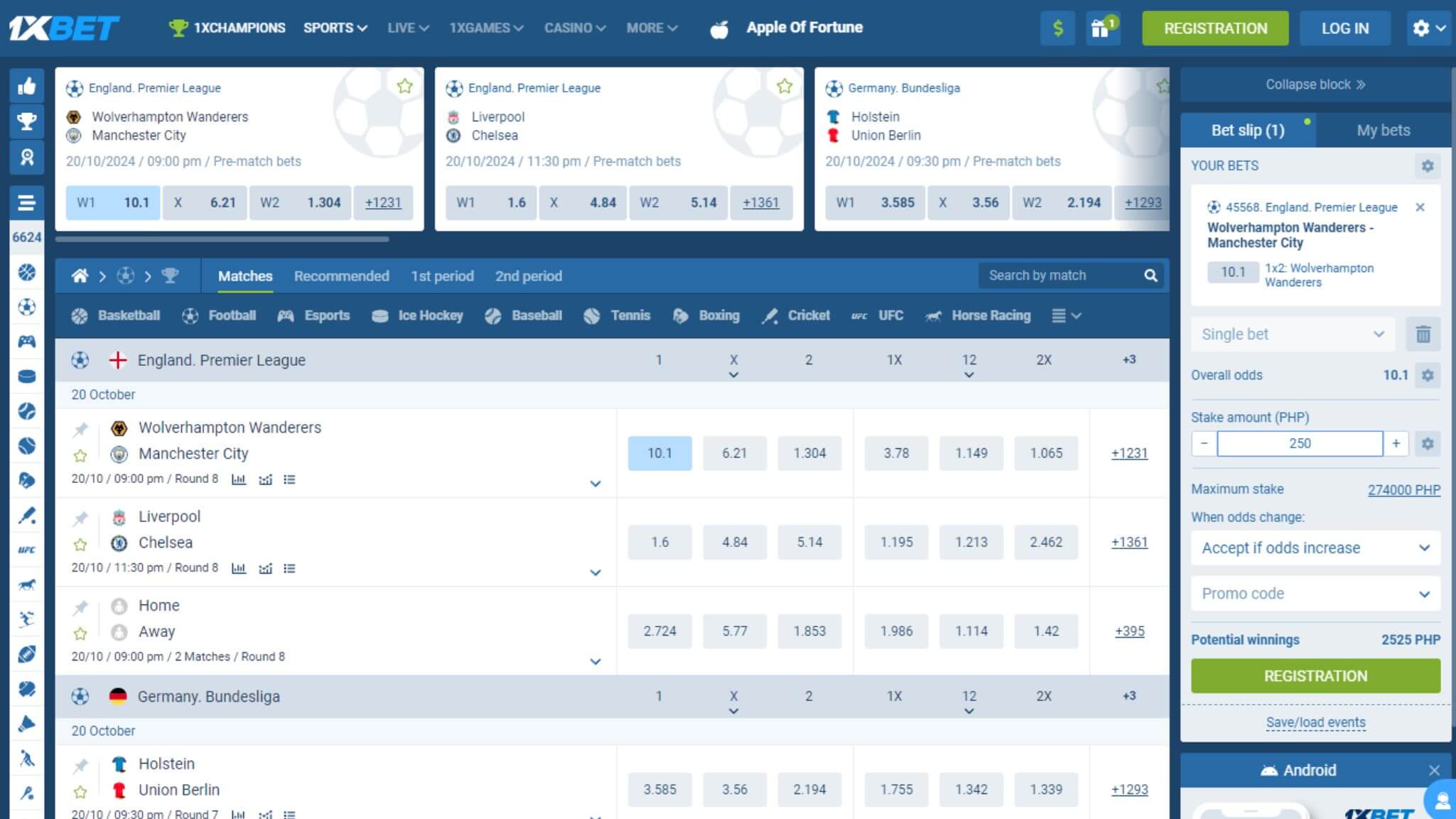Toggle Liverpool vs Chelsea favourite star

tap(80, 543)
